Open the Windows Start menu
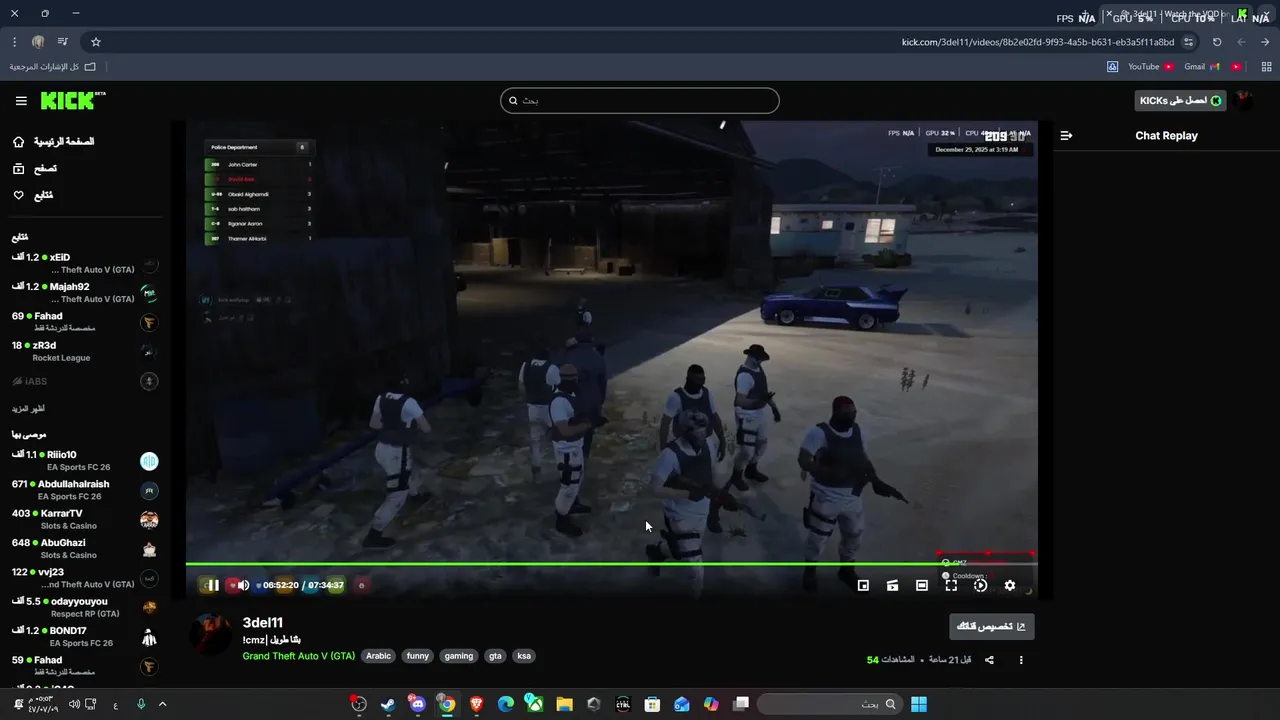Screen dimensions: 1280x720 (x=918, y=704)
